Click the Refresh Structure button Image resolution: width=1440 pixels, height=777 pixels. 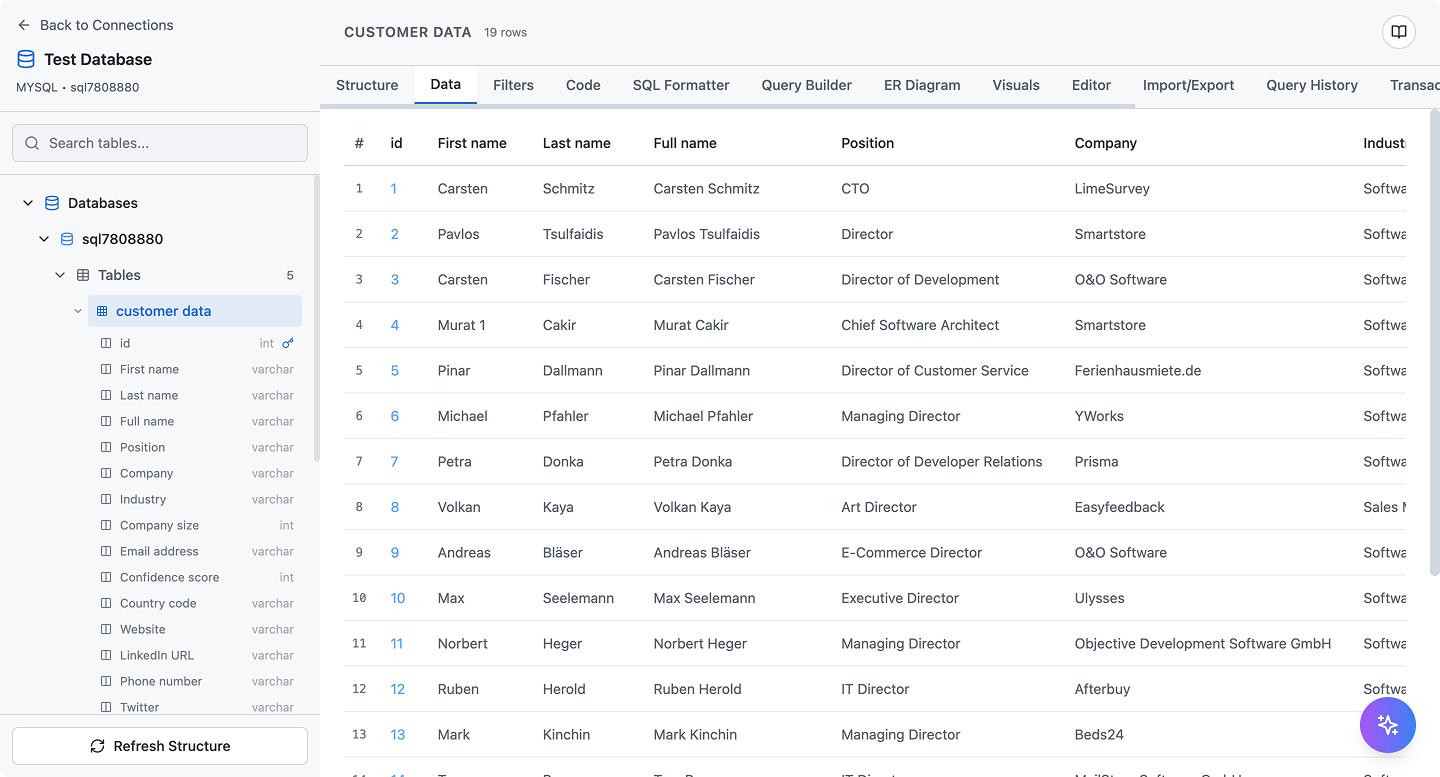click(x=159, y=746)
